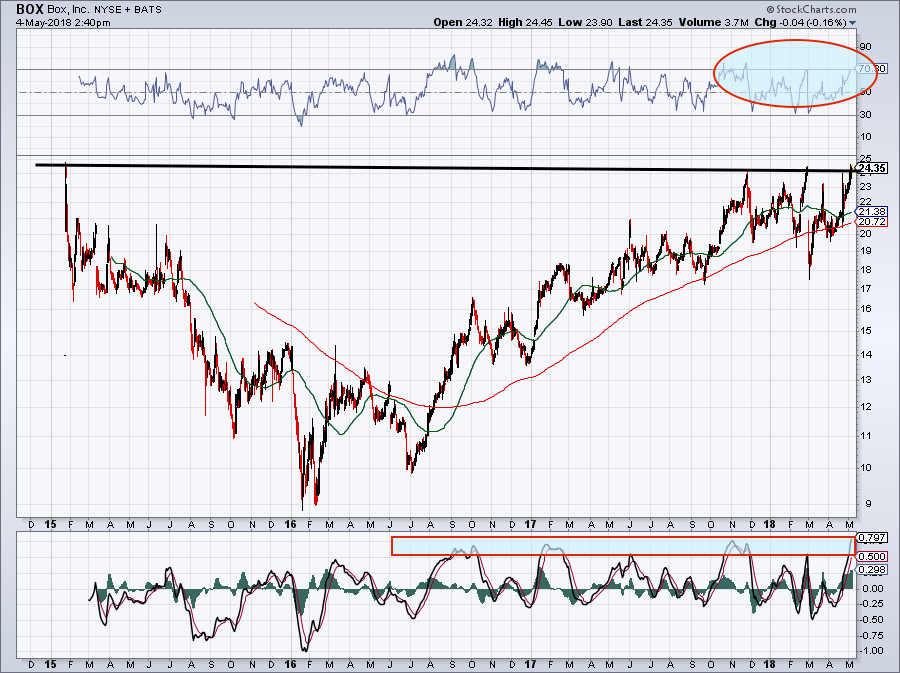Select the 'Box, Inc.' company name
This screenshot has width=900, height=673.
point(68,10)
